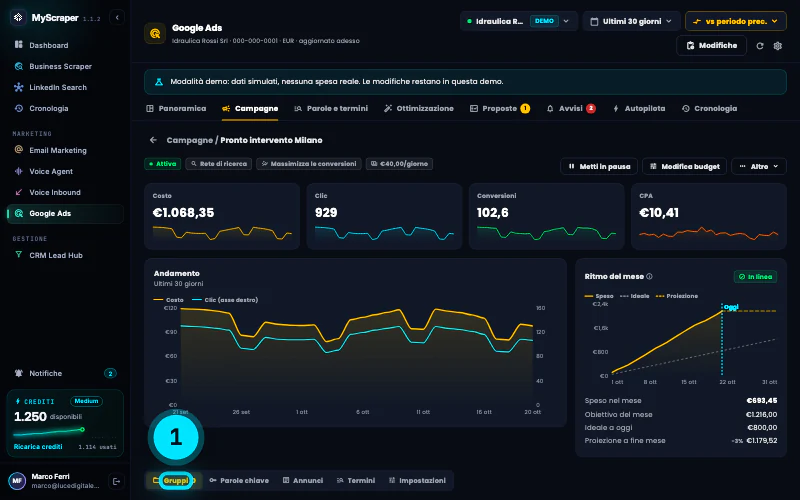Click the logout icon next to Marco Ferri
The height and width of the screenshot is (500, 800).
[116, 481]
